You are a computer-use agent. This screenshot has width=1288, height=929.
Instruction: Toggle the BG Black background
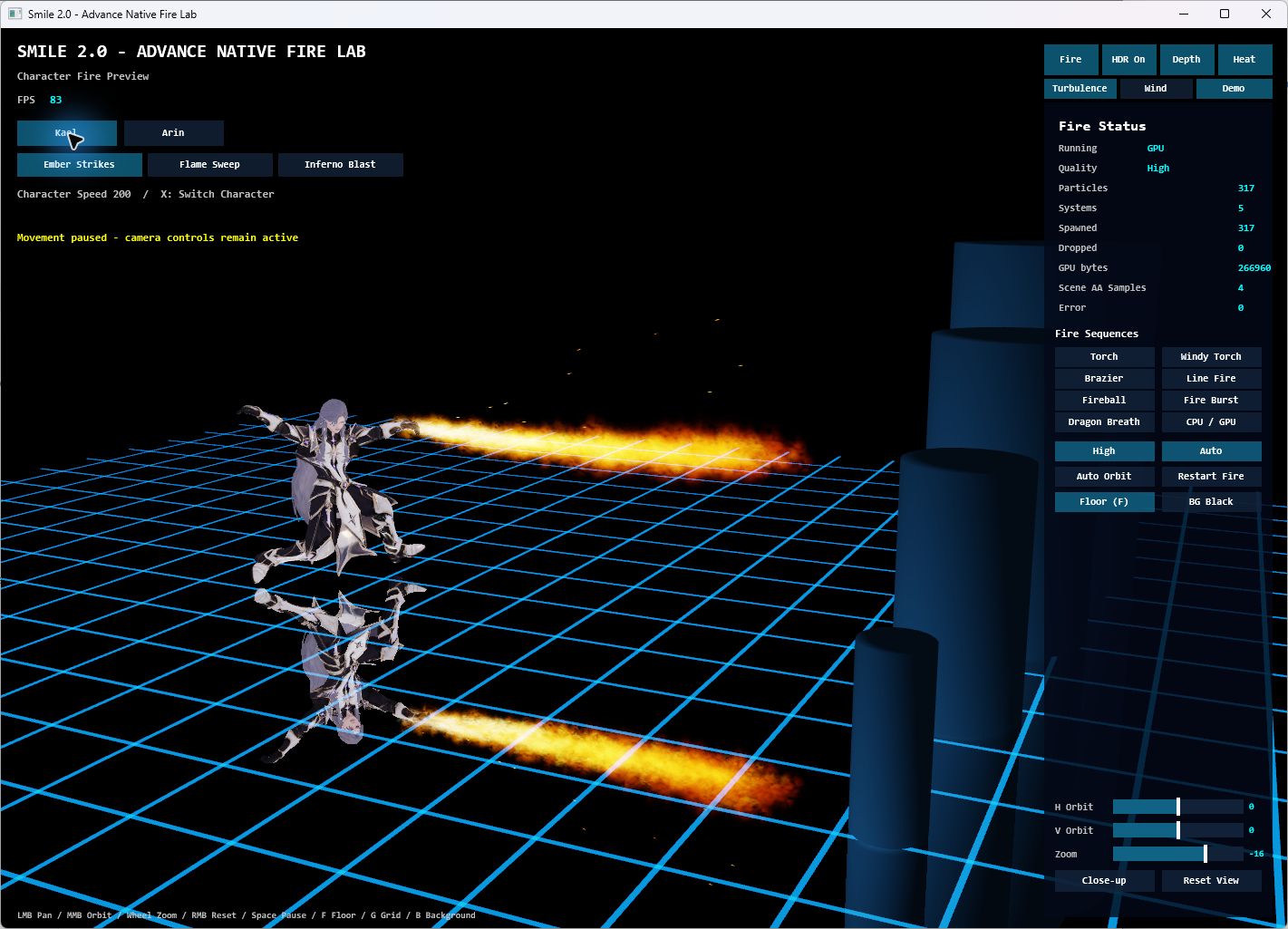click(x=1211, y=502)
